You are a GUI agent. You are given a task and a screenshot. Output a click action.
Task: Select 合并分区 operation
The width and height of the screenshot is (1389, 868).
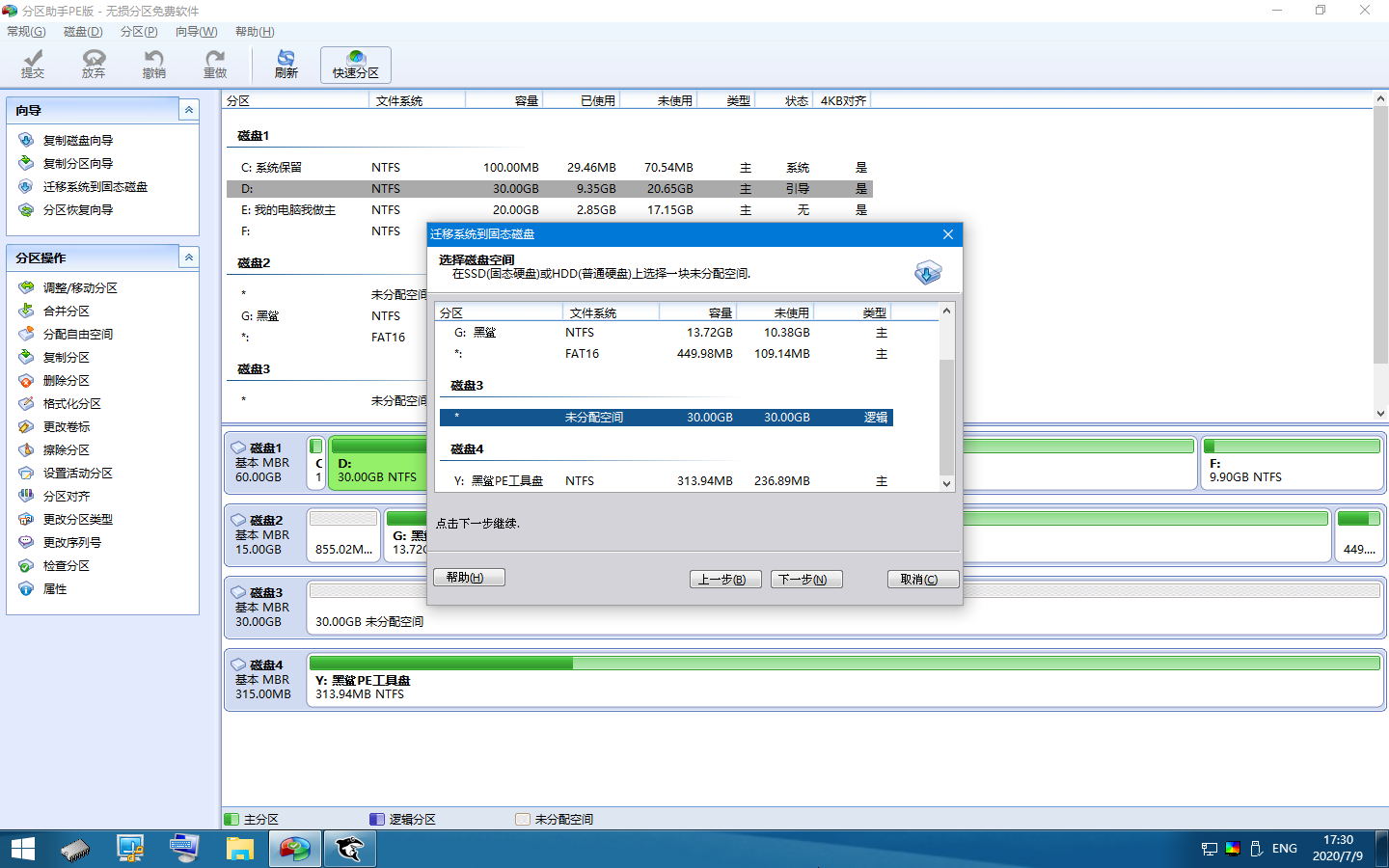(x=66, y=312)
